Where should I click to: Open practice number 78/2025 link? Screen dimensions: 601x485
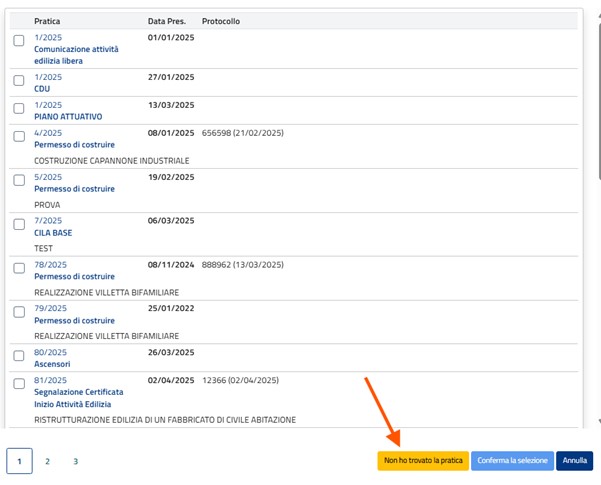point(50,265)
